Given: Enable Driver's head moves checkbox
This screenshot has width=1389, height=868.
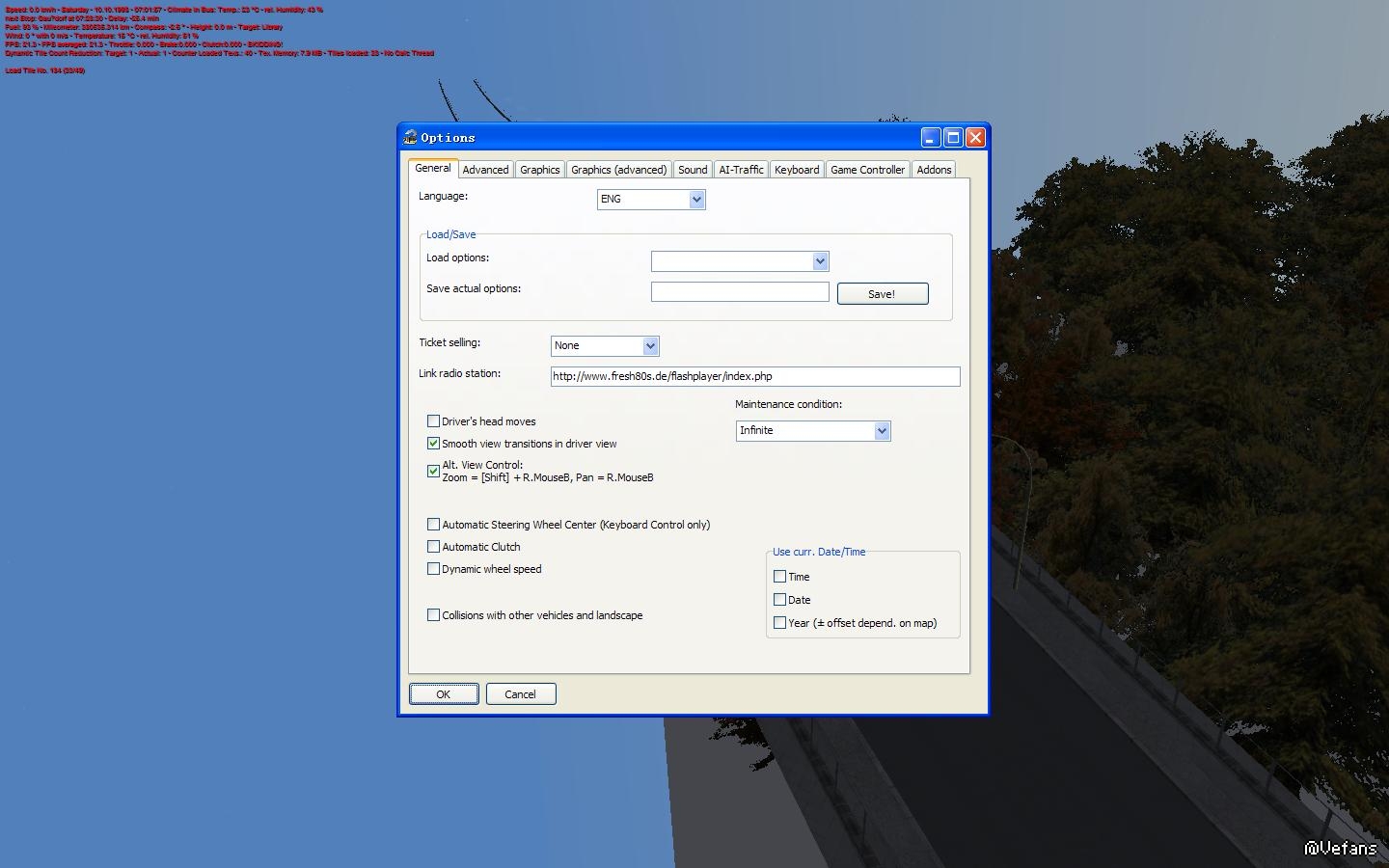Looking at the screenshot, I should coord(434,421).
